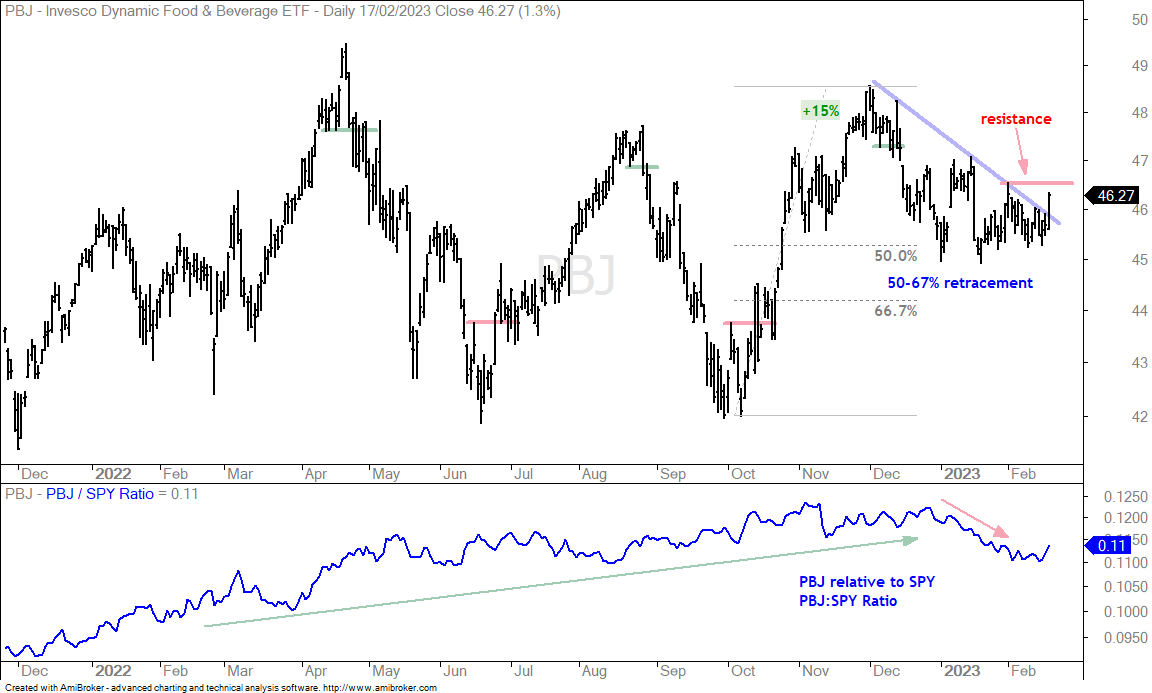Click the PBJ relative to SPY annotation

coord(867,582)
